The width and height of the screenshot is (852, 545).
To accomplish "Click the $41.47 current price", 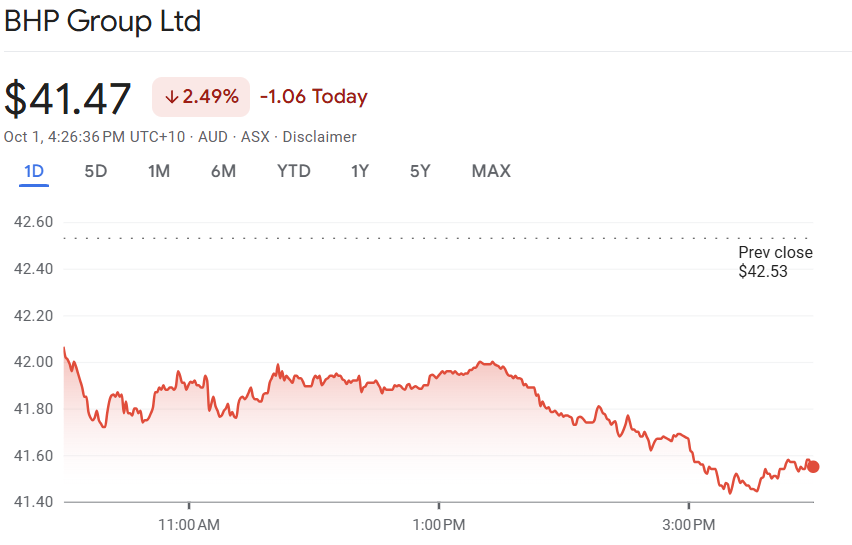I will [x=68, y=99].
